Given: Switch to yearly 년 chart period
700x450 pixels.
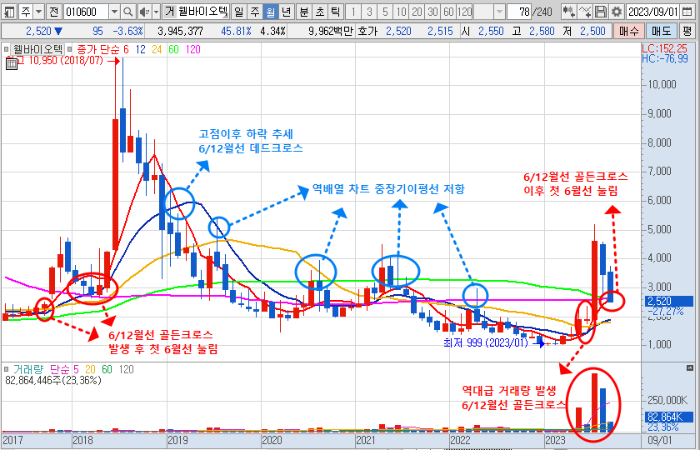Looking at the screenshot, I should point(286,12).
